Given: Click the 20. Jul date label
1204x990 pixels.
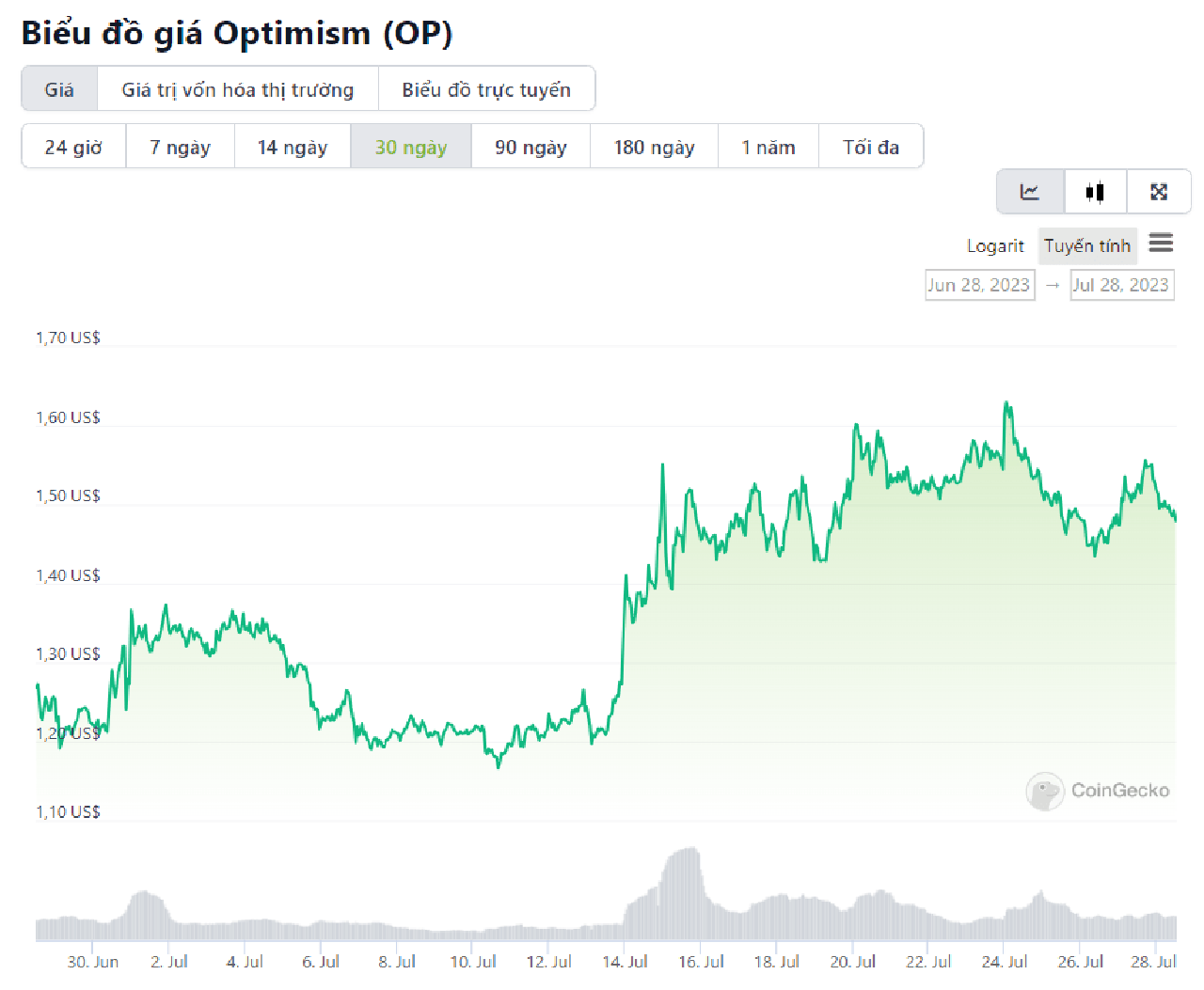Looking at the screenshot, I should 852,962.
